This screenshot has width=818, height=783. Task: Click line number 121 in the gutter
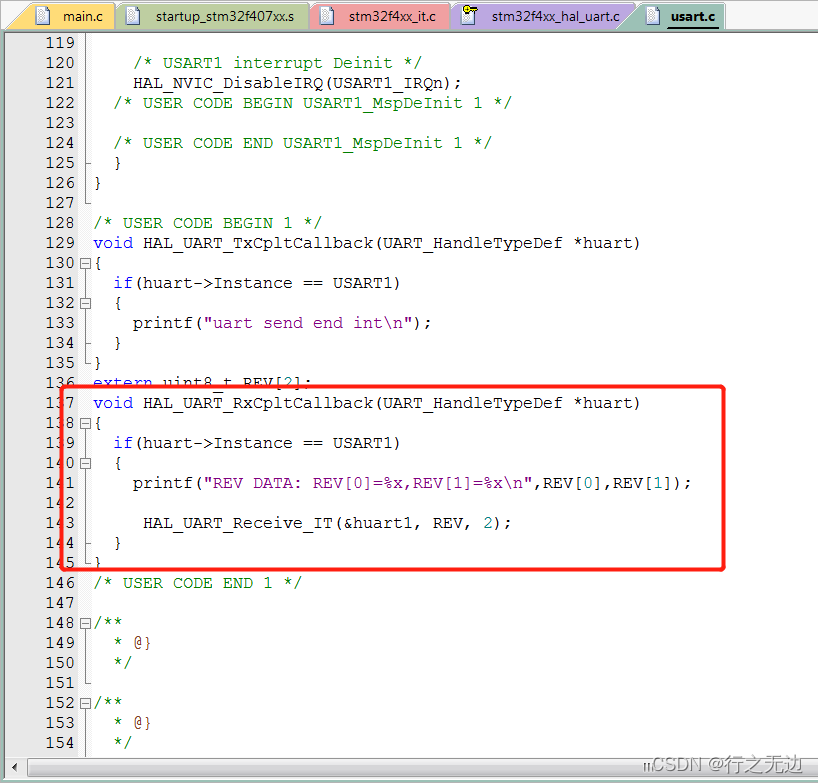(60, 83)
